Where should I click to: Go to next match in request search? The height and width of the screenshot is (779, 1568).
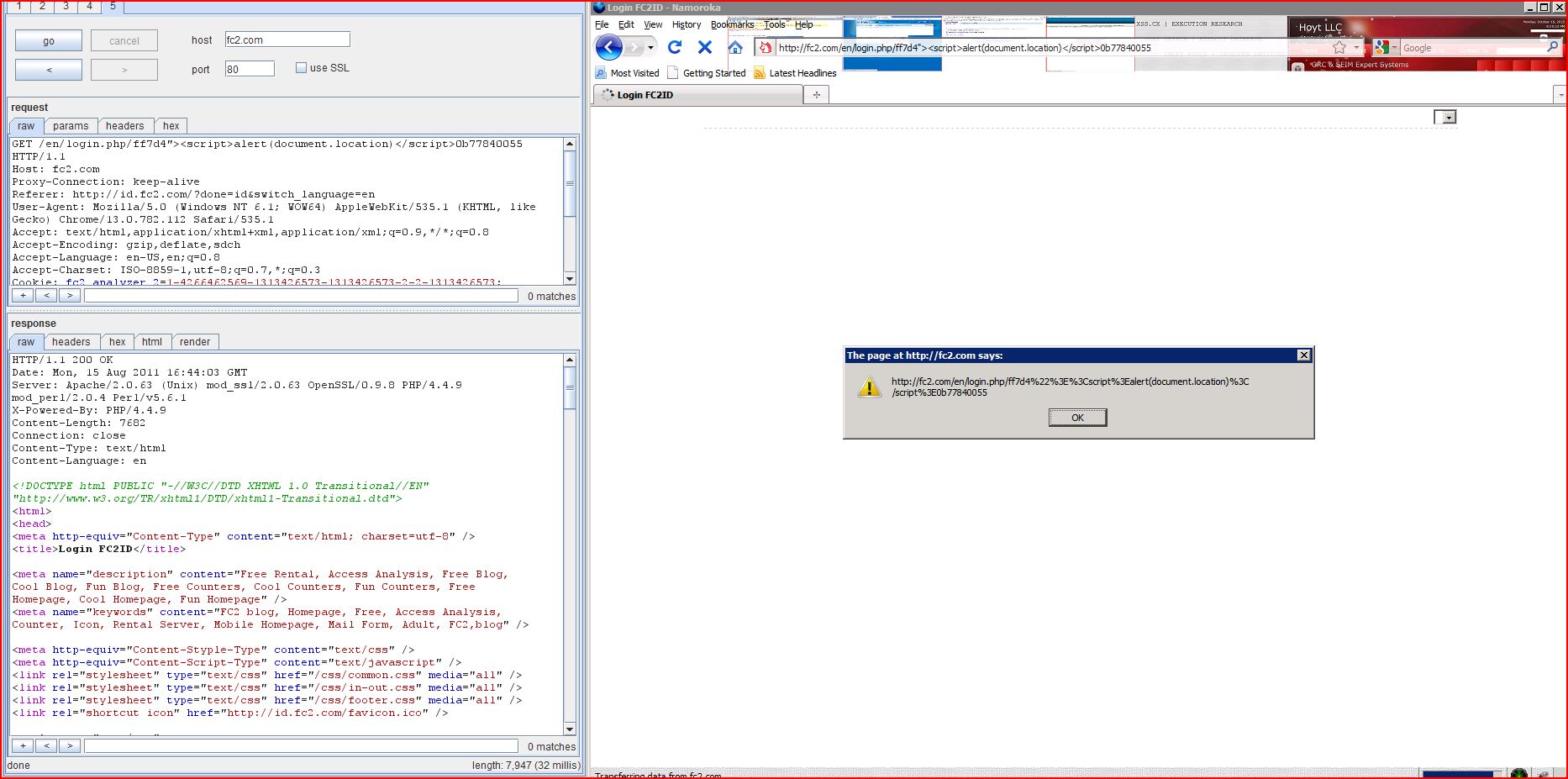(x=70, y=296)
